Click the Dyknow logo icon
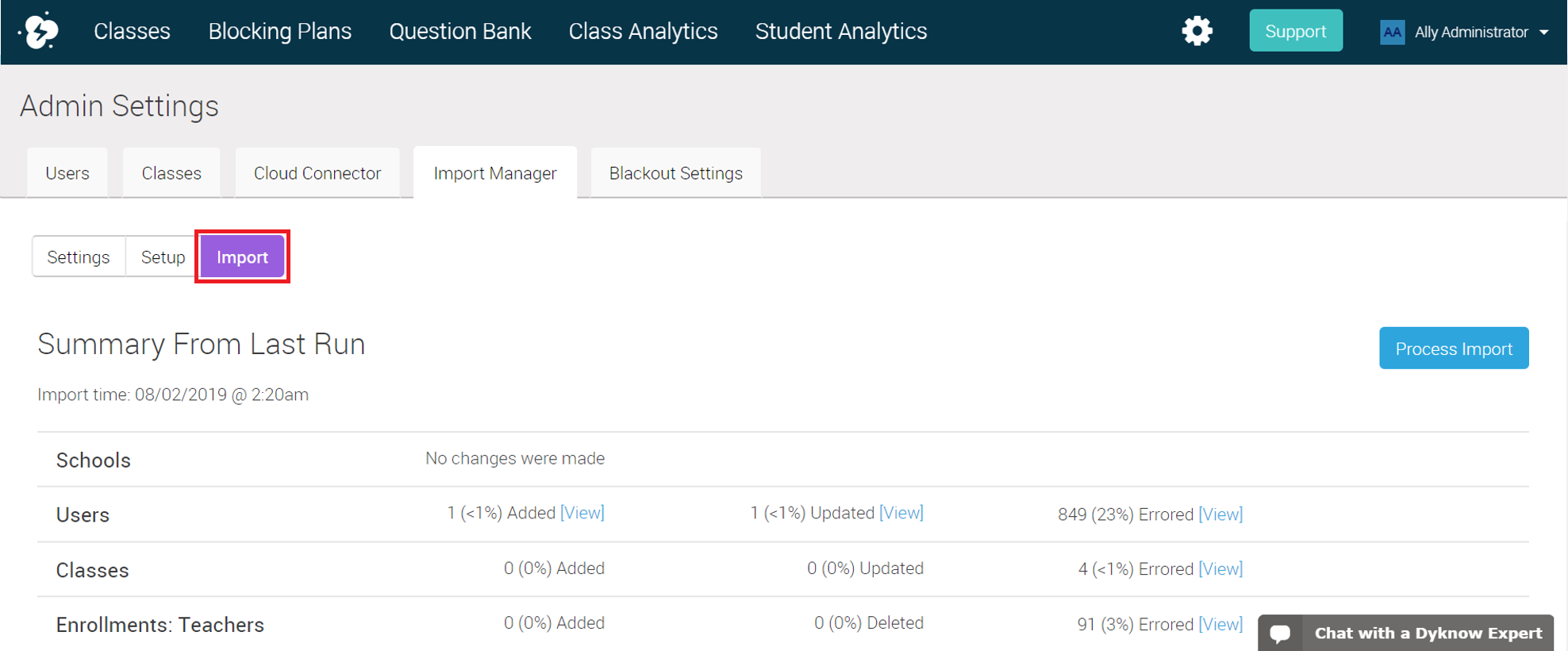Screen dimensions: 1568x651 tap(40, 31)
